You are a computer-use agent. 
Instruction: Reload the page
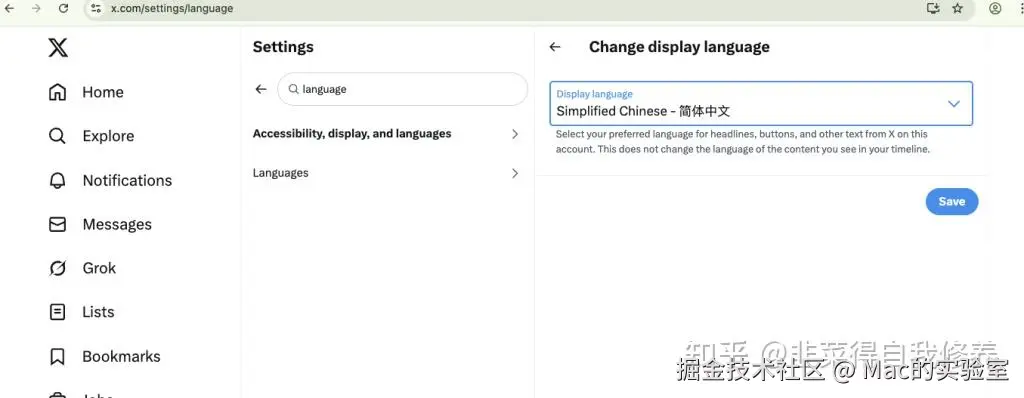click(63, 8)
